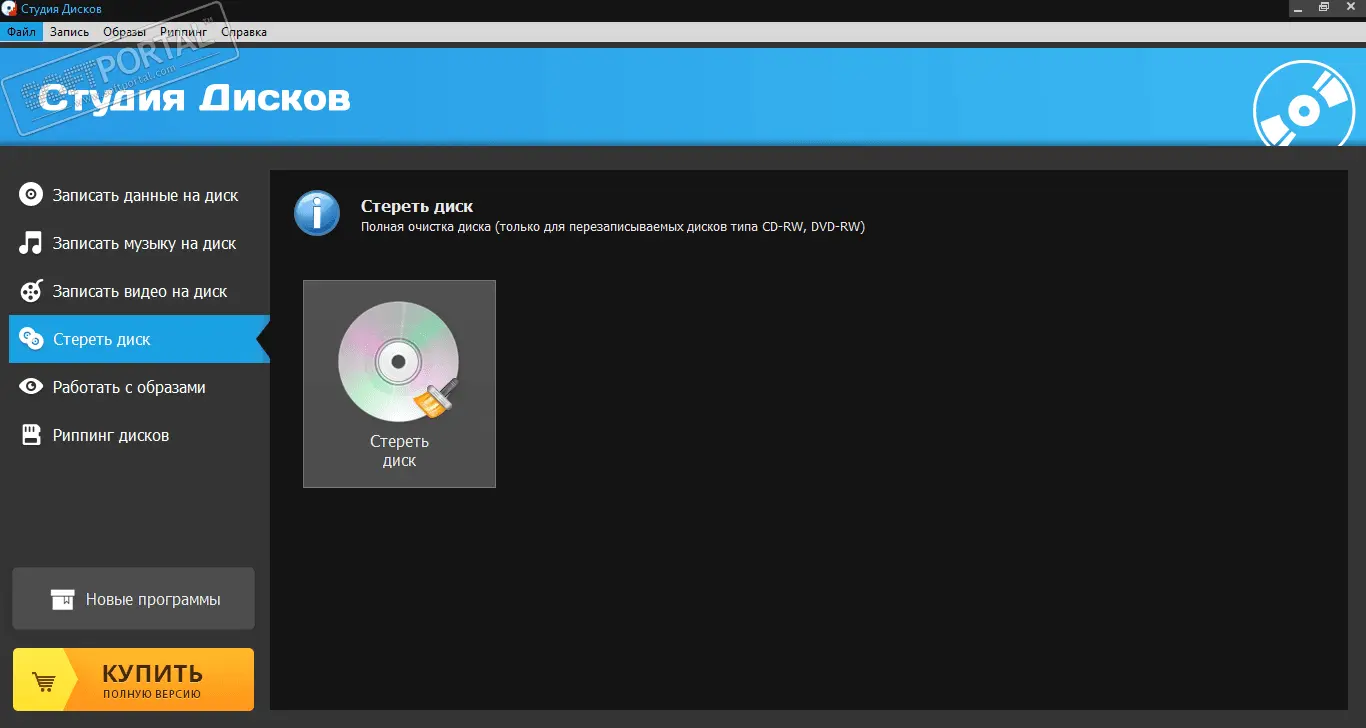
Task: Close the Студия Дисков window
Action: (x=1351, y=8)
